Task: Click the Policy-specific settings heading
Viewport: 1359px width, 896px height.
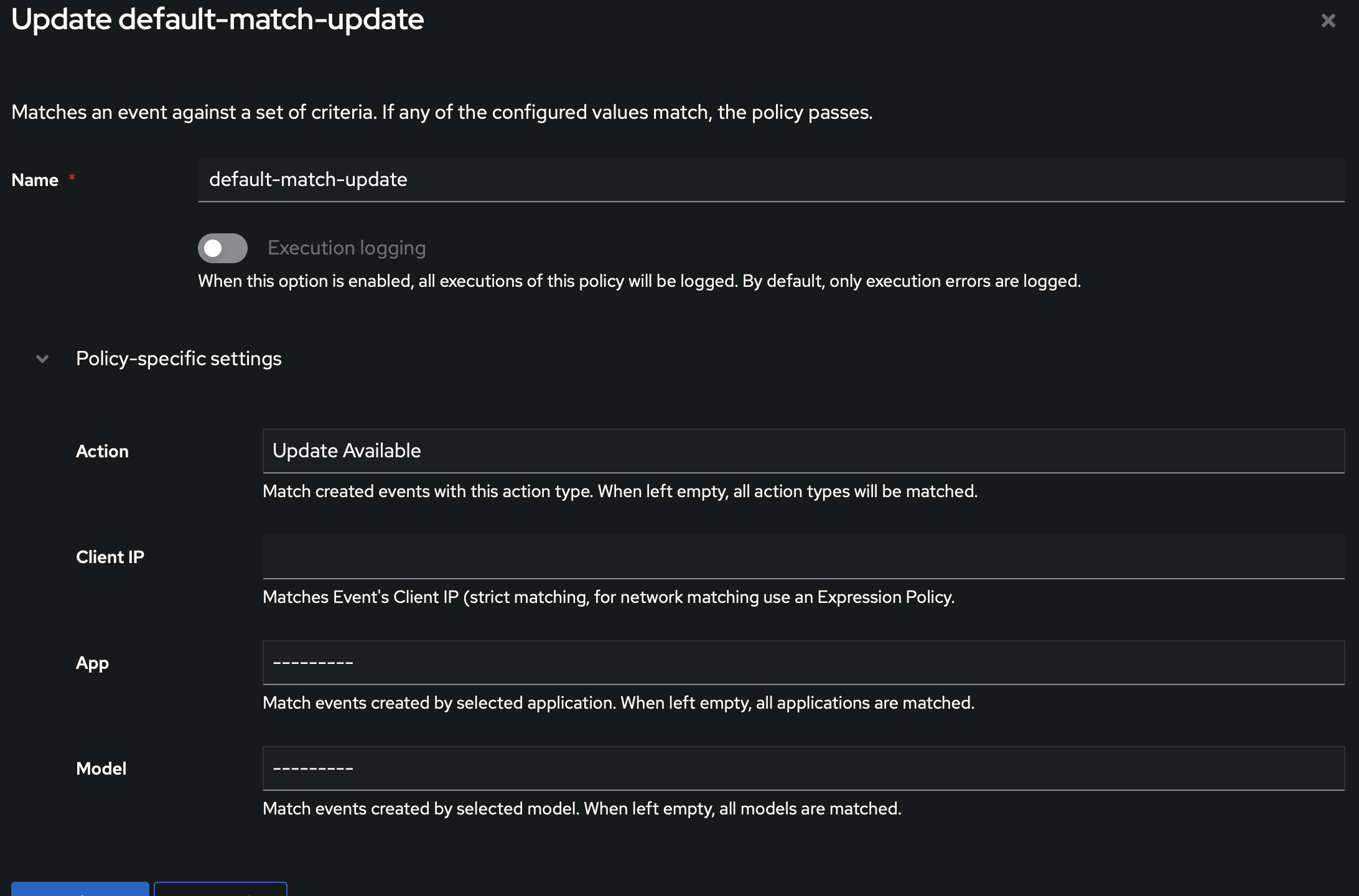Action: click(179, 359)
